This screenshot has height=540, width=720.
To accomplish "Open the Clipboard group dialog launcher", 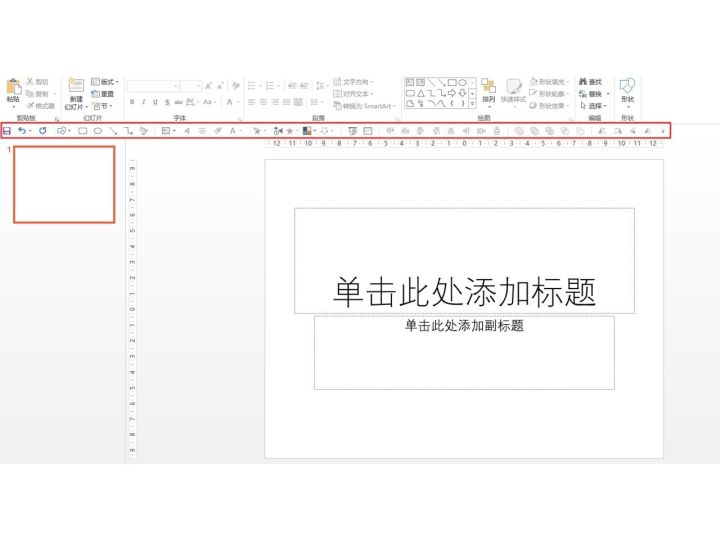I will pos(57,118).
